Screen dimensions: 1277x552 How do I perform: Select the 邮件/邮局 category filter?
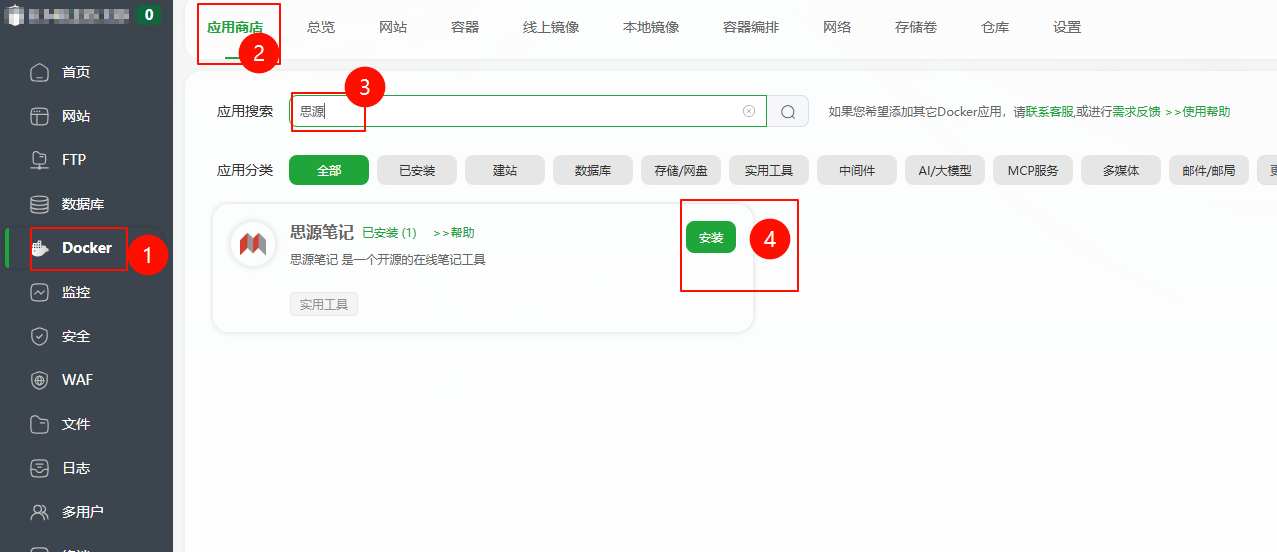point(1209,170)
